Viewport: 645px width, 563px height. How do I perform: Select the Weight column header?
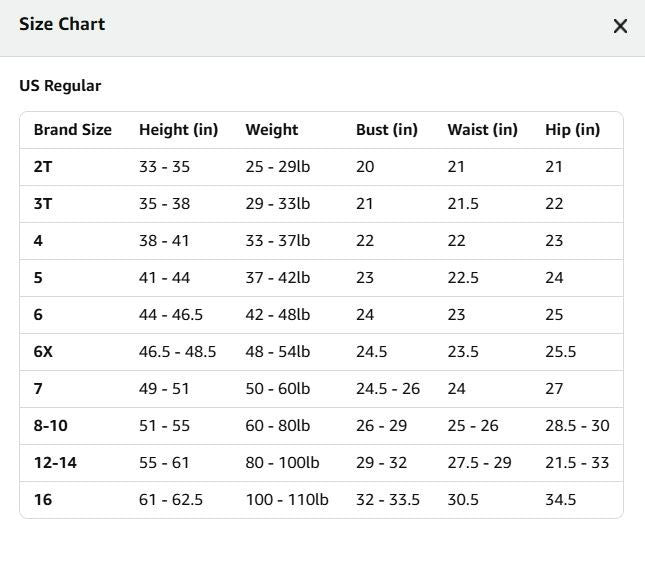click(x=271, y=130)
